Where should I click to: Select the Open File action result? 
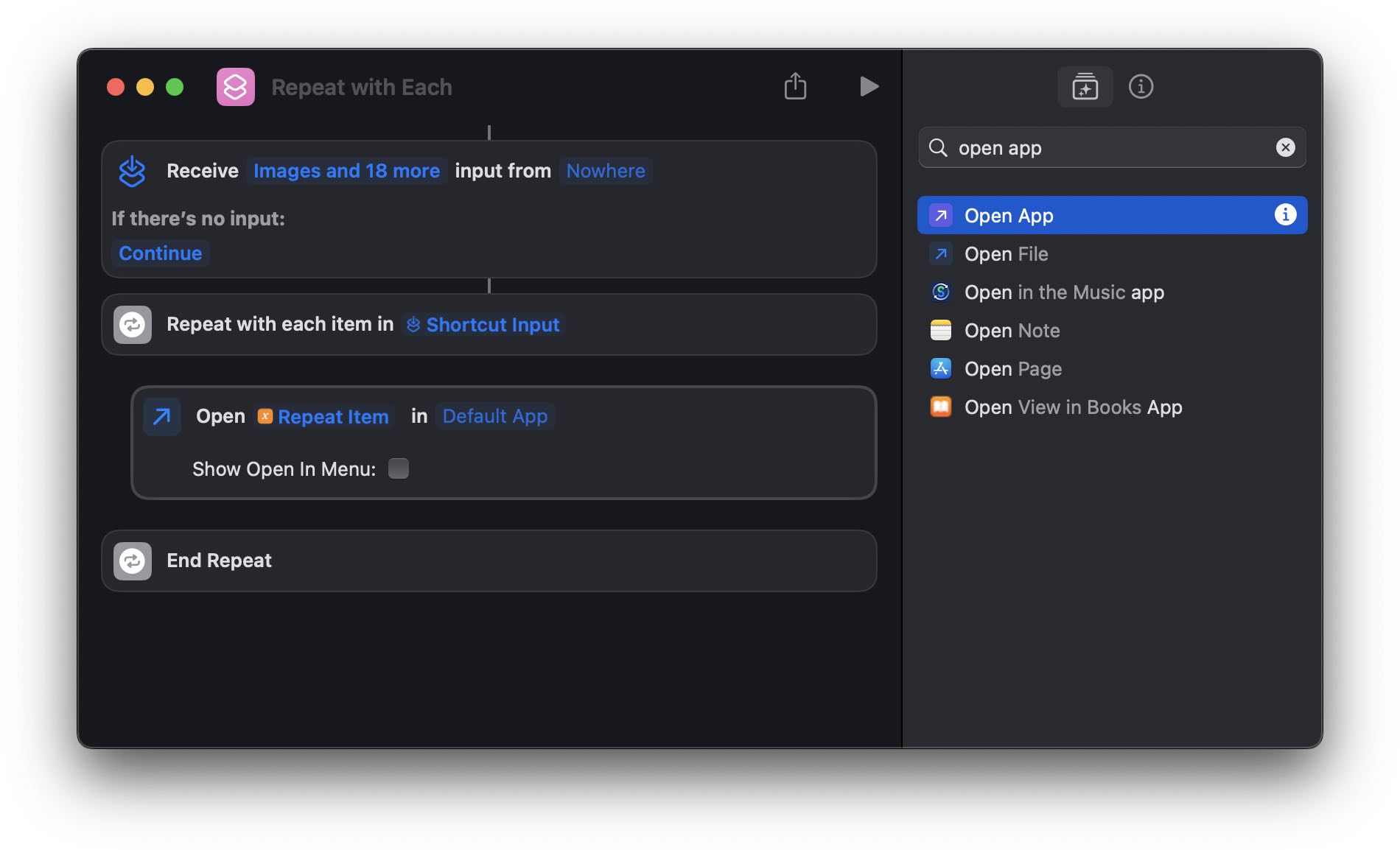pyautogui.click(x=1112, y=253)
